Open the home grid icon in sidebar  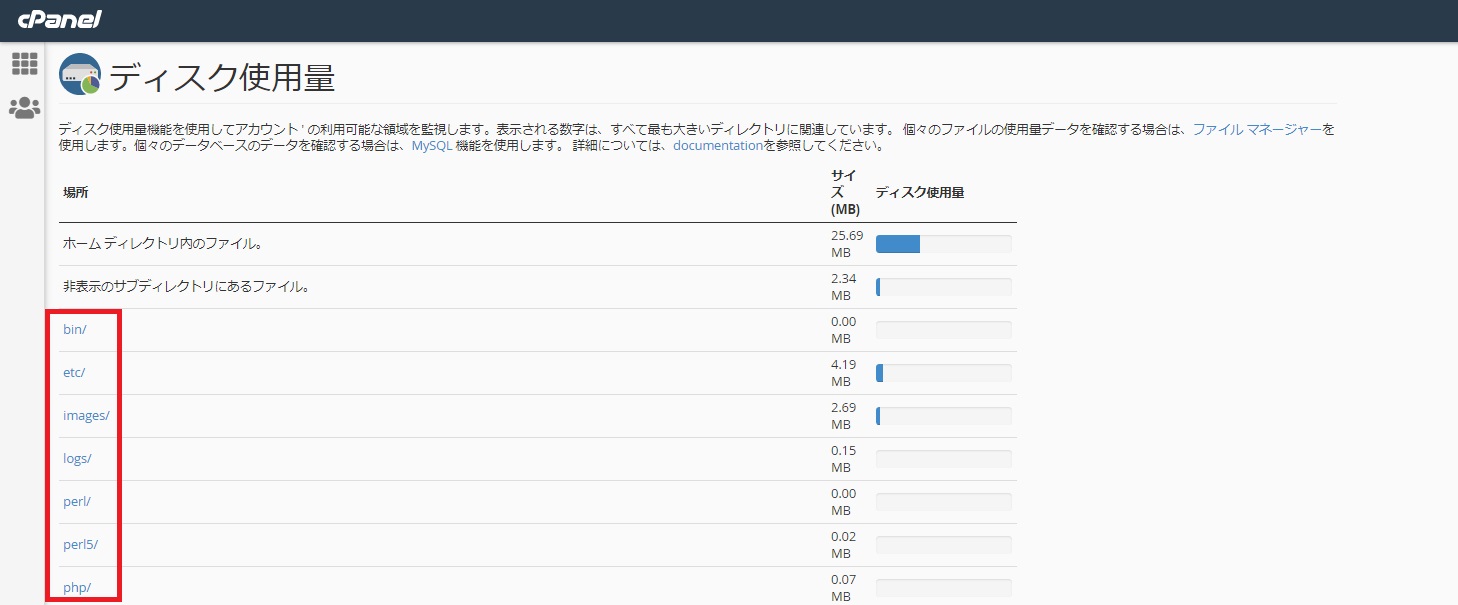(x=24, y=63)
